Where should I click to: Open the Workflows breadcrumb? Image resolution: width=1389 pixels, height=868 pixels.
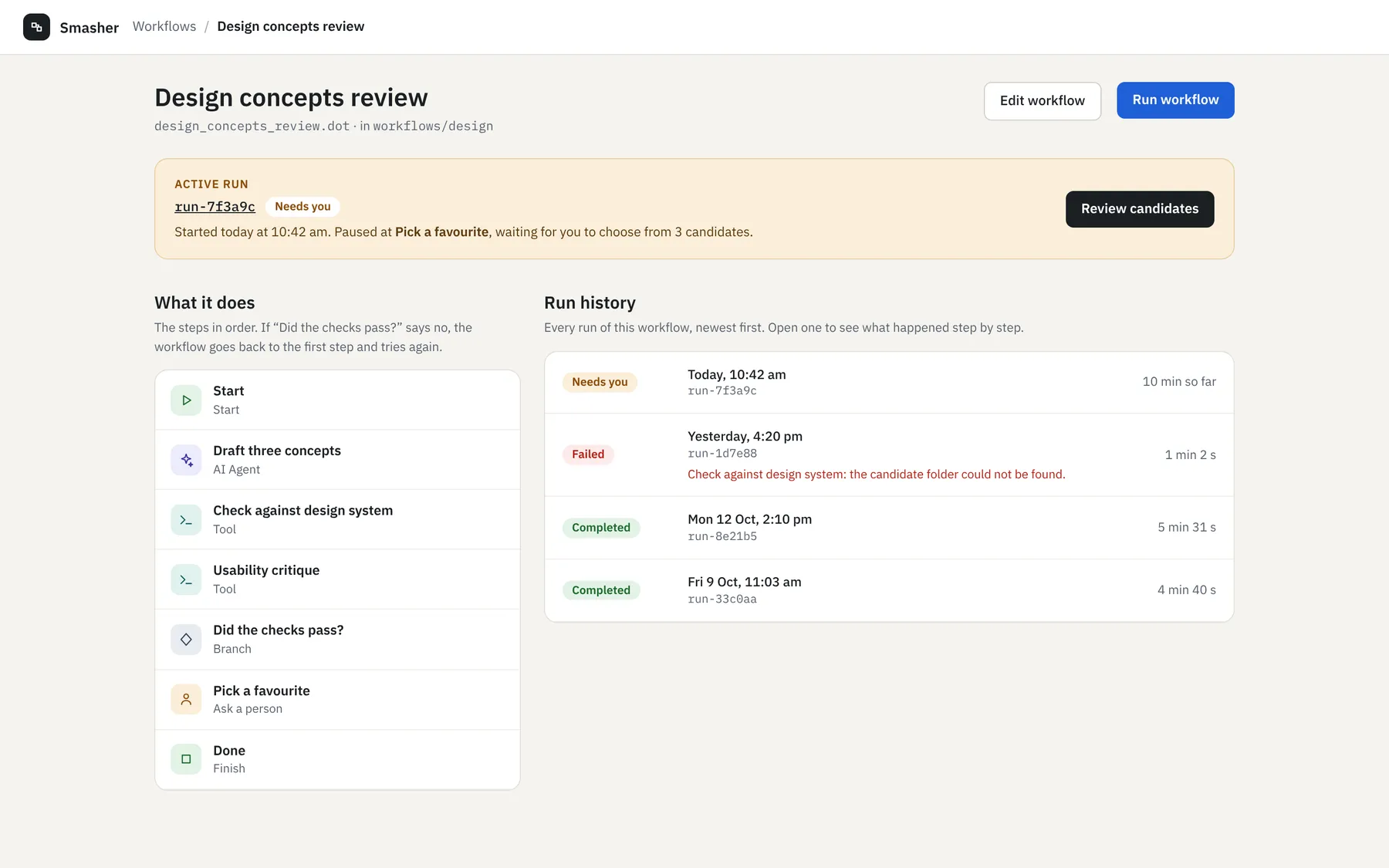(164, 26)
